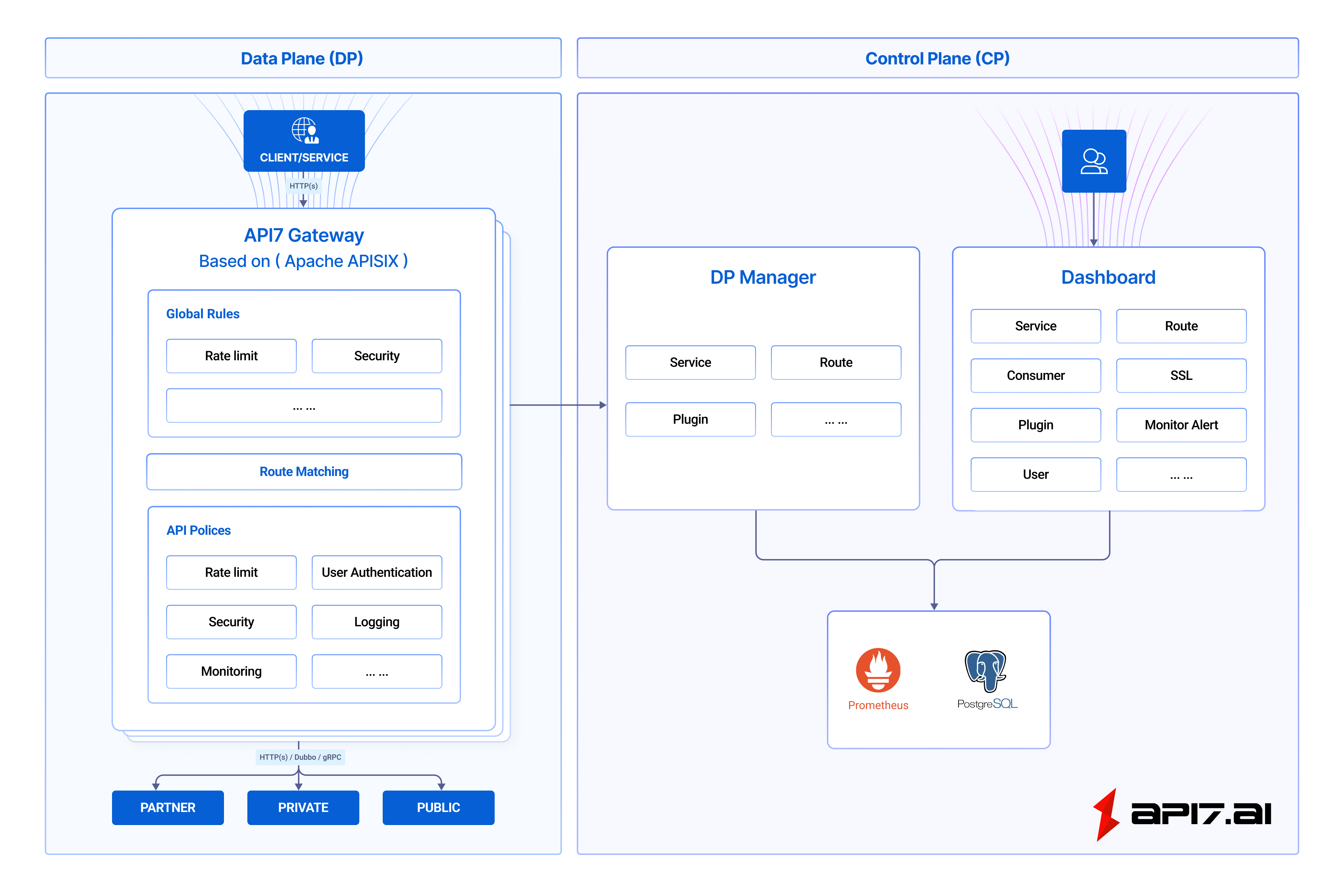
Task: Select the Route Matching bar
Action: pyautogui.click(x=303, y=471)
